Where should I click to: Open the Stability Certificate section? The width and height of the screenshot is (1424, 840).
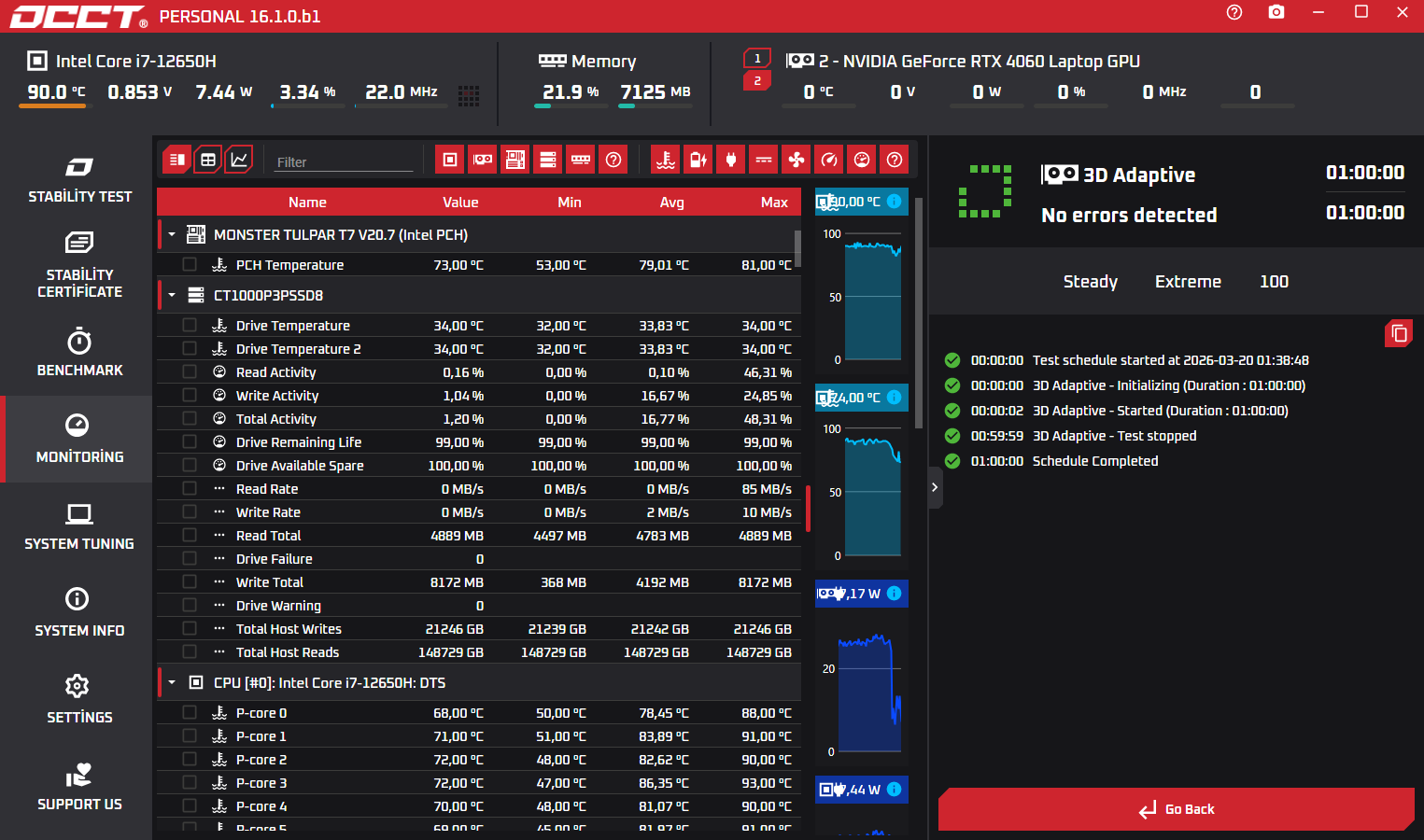(x=79, y=265)
